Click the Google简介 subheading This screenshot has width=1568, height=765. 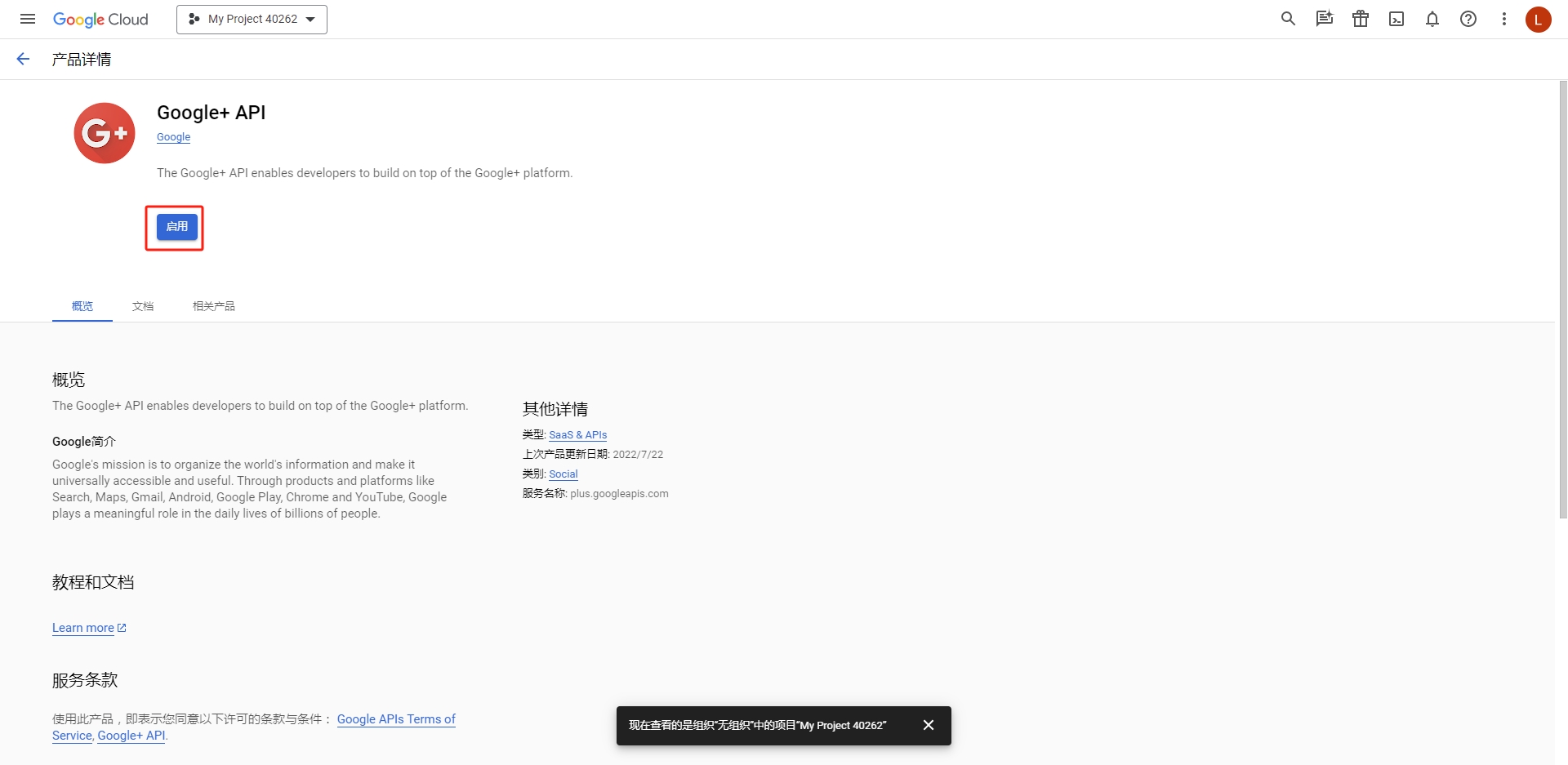pyautogui.click(x=84, y=442)
